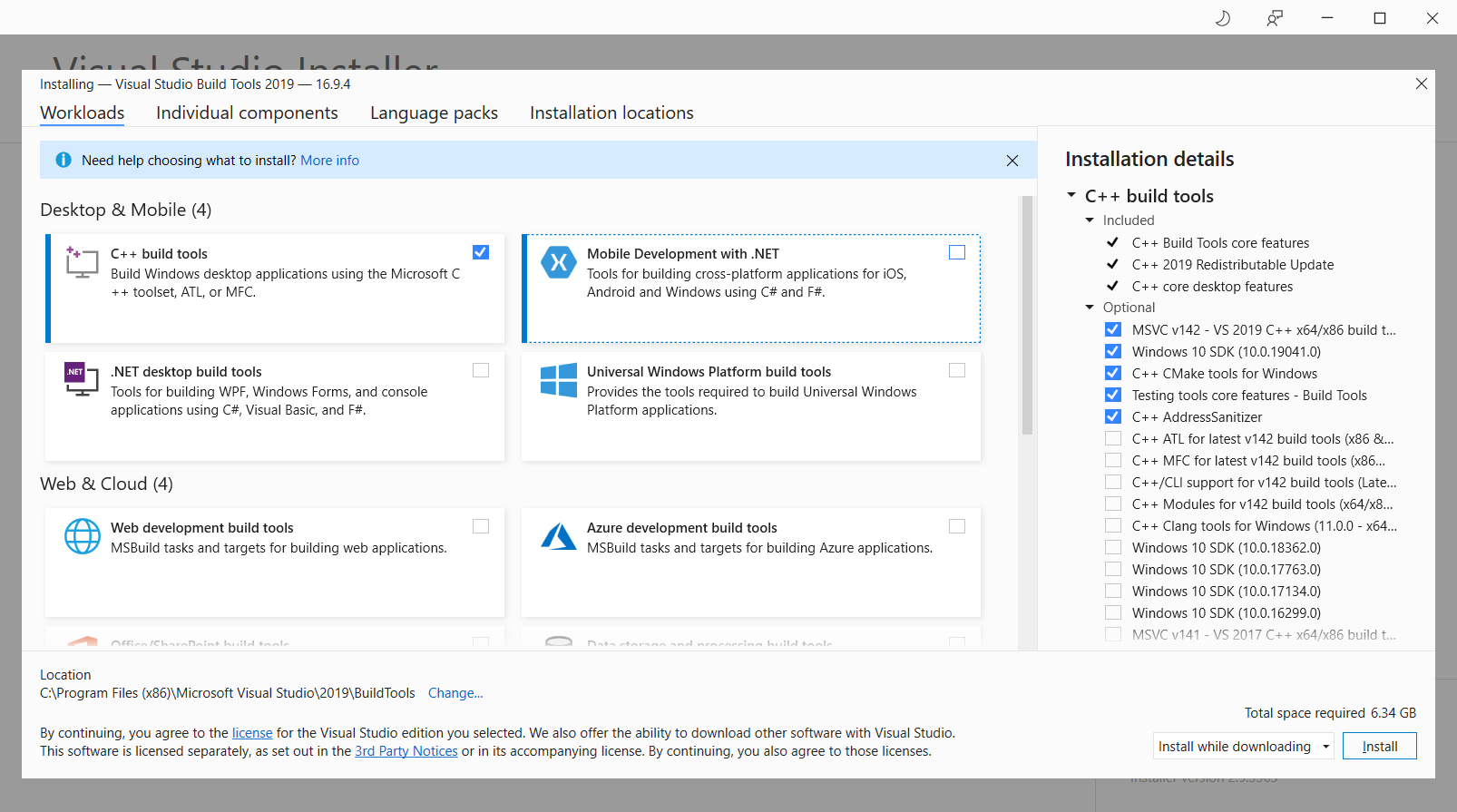Viewport: 1457px width, 812px height.
Task: Check C++ Modules for v142 build tools
Action: 1113,504
